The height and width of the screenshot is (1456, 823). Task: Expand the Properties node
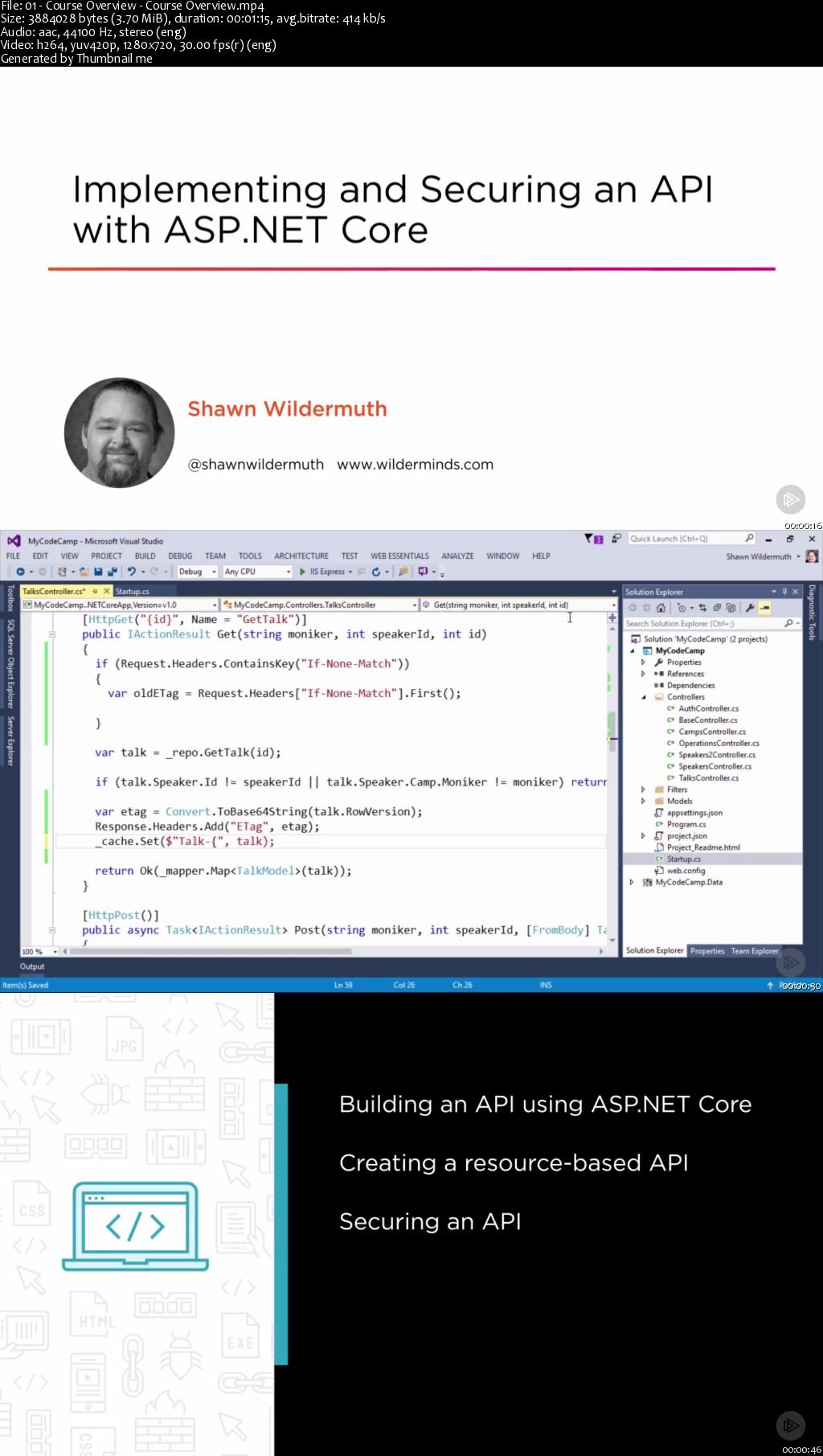(x=643, y=662)
